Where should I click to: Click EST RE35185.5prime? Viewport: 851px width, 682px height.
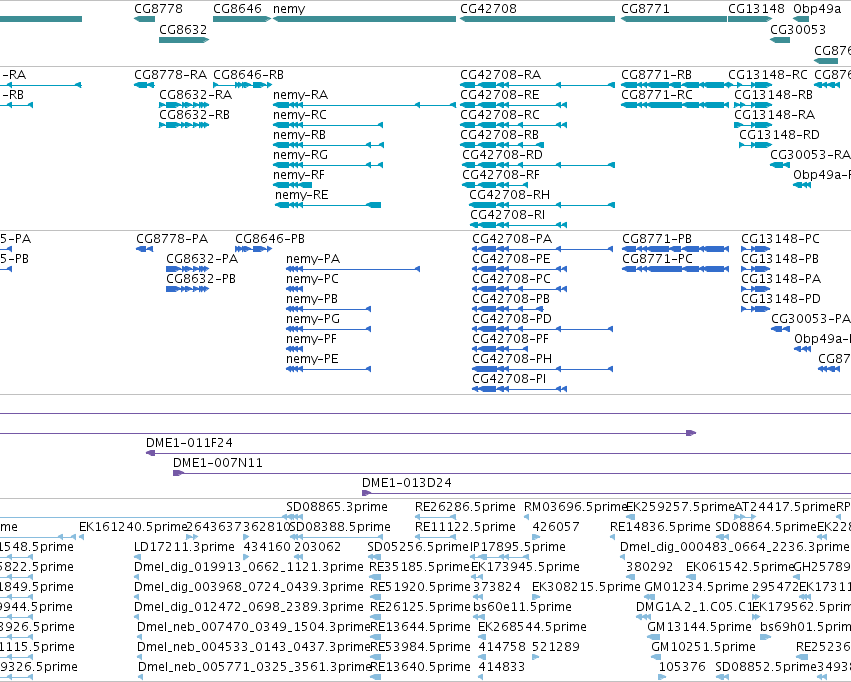pos(419,567)
